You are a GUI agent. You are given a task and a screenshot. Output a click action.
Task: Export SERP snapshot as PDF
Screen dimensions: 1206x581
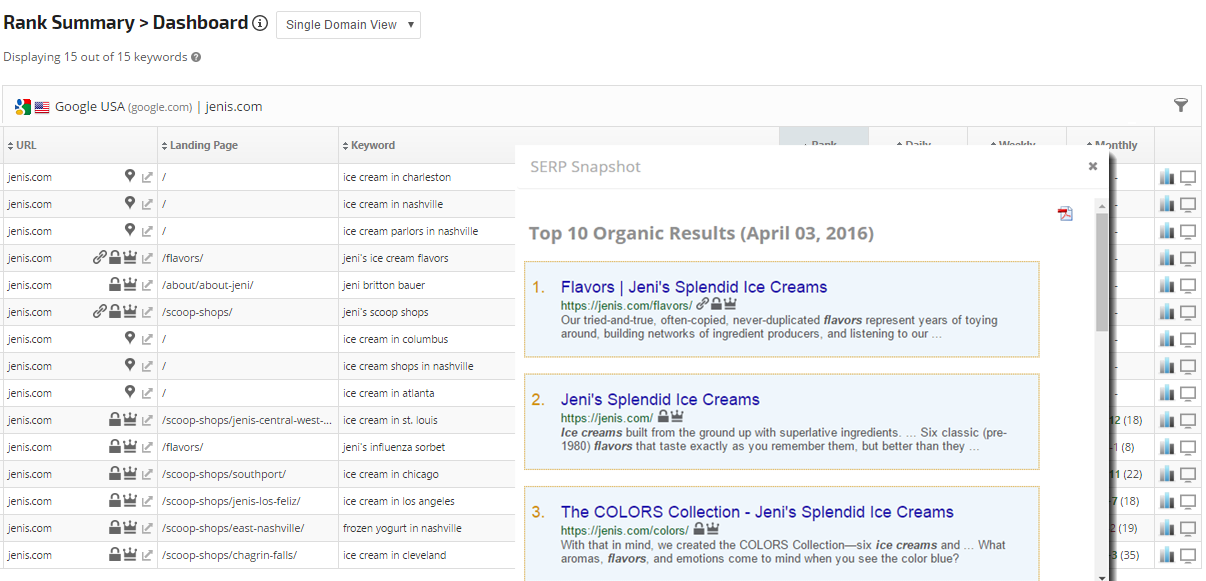pyautogui.click(x=1065, y=213)
